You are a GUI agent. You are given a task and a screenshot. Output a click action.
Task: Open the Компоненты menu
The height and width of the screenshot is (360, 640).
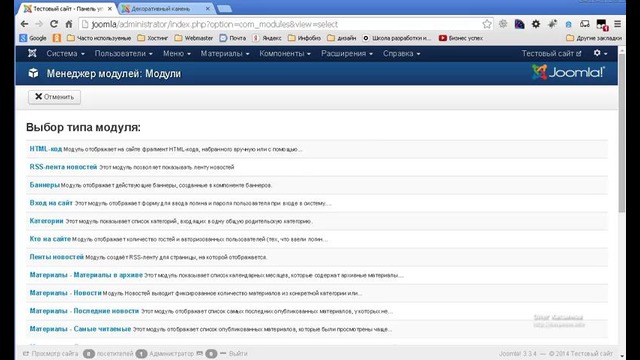(285, 53)
